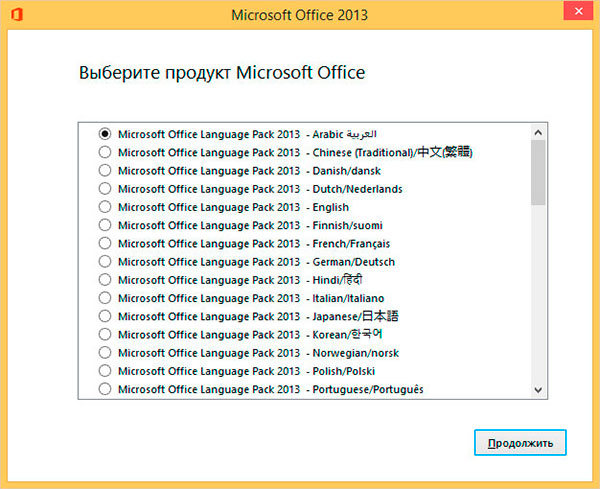Select Portuguese/Português language pack option
Image resolution: width=600 pixels, height=489 pixels.
tap(105, 389)
